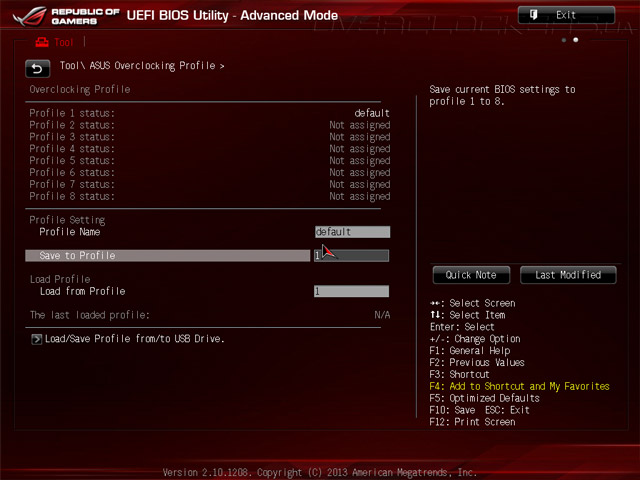Click the Republic of Gamers logo

tap(66, 16)
